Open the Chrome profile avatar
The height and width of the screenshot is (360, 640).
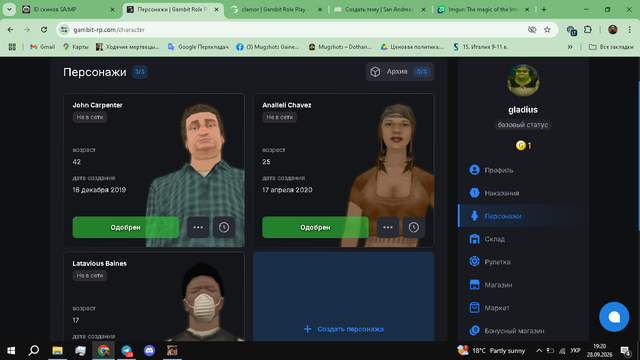pyautogui.click(x=613, y=30)
